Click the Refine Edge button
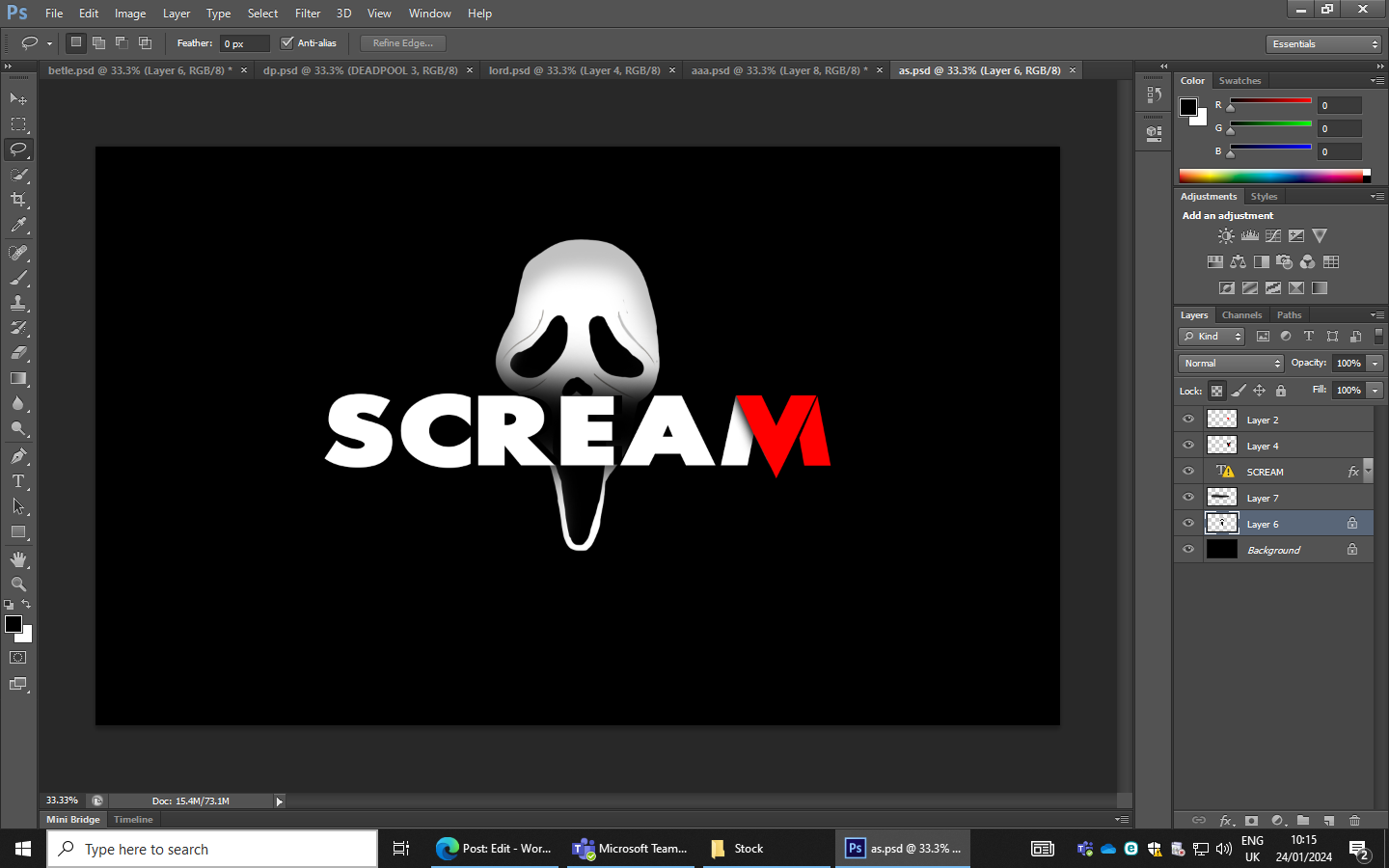Screen dimensions: 1389x868 click(403, 43)
